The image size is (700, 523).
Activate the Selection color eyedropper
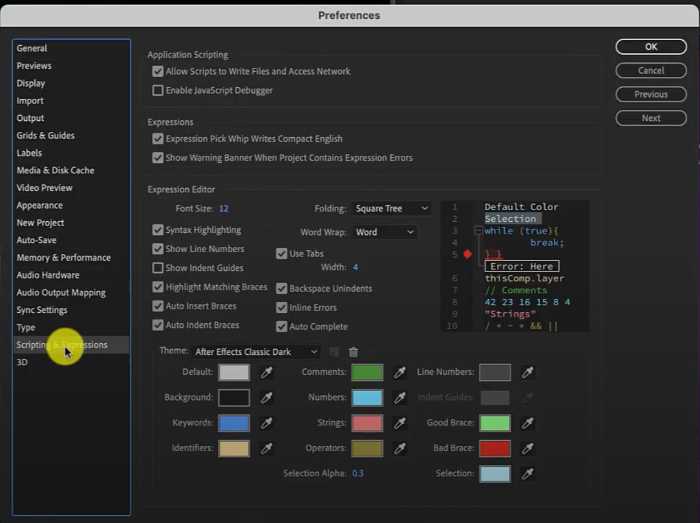527,473
